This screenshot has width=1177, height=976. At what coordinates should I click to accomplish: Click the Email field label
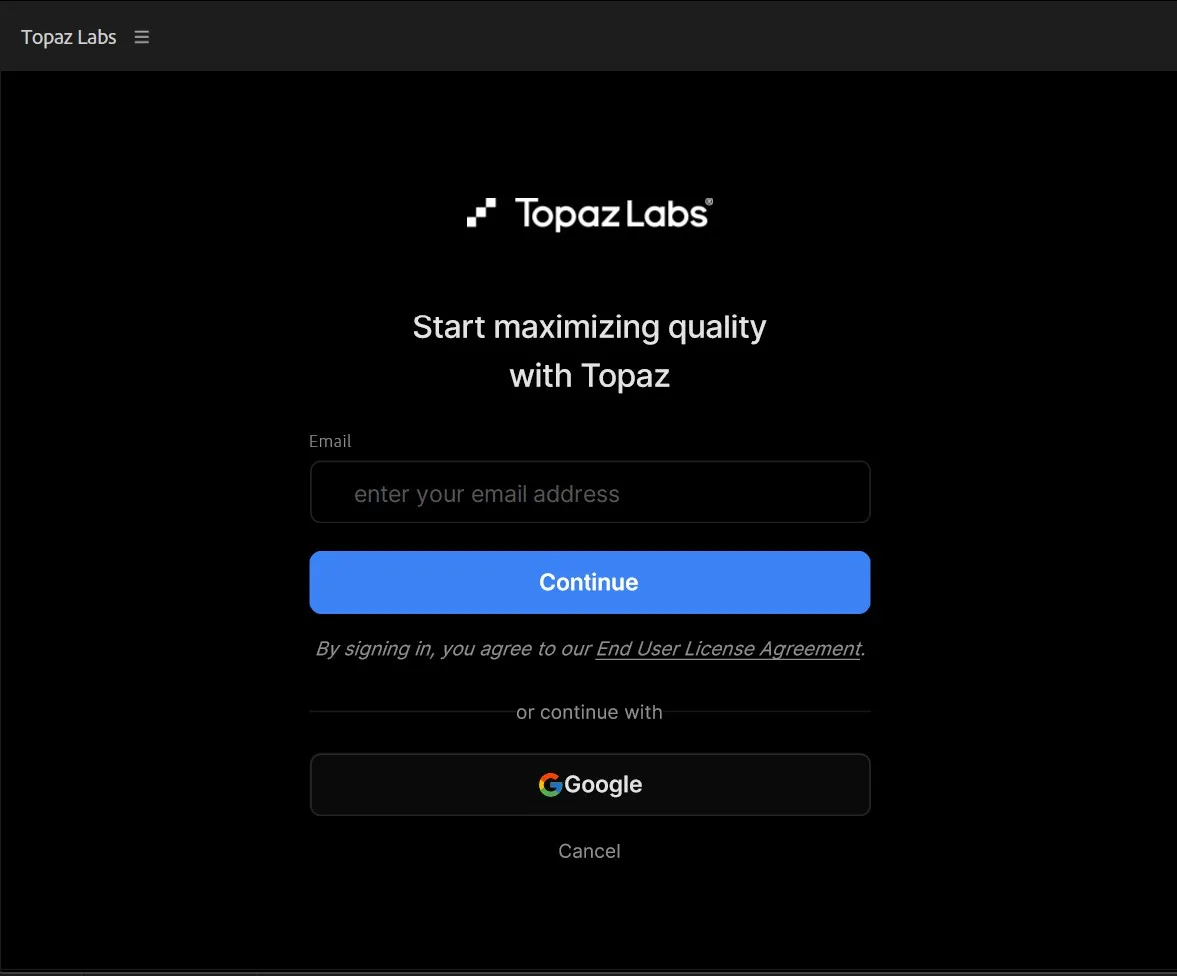(330, 441)
